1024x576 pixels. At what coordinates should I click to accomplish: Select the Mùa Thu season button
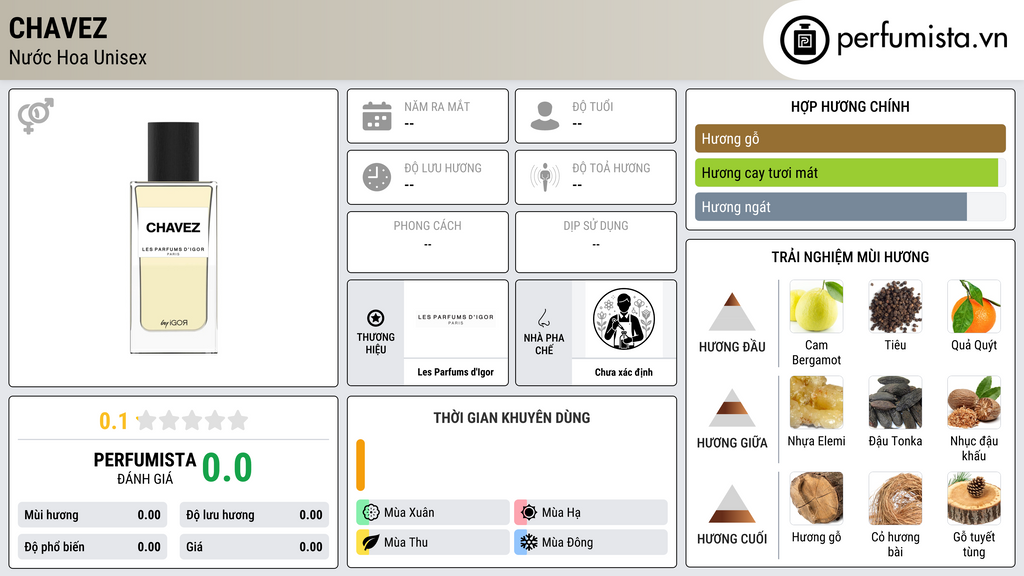click(x=433, y=543)
